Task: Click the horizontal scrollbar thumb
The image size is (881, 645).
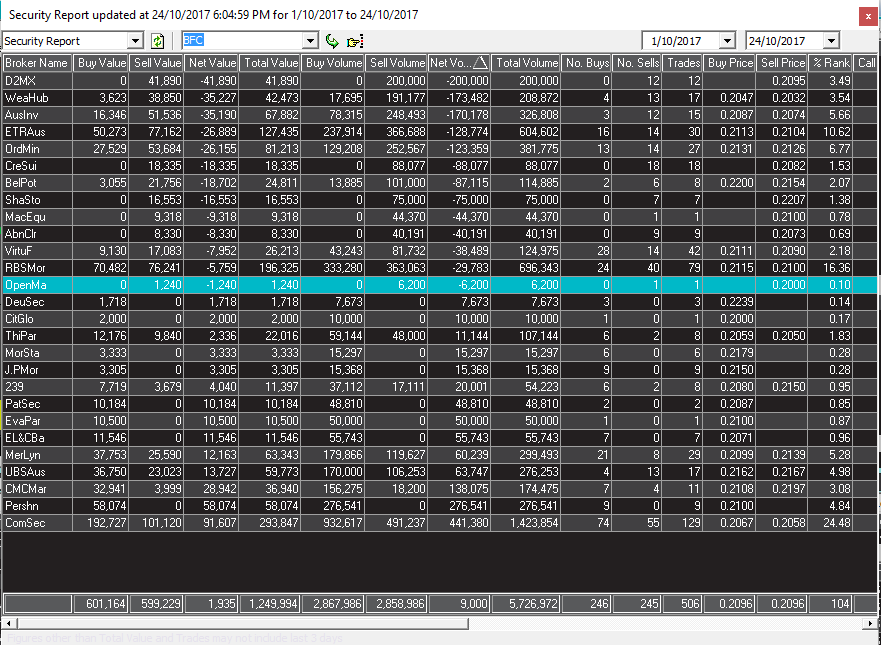Action: click(x=242, y=623)
